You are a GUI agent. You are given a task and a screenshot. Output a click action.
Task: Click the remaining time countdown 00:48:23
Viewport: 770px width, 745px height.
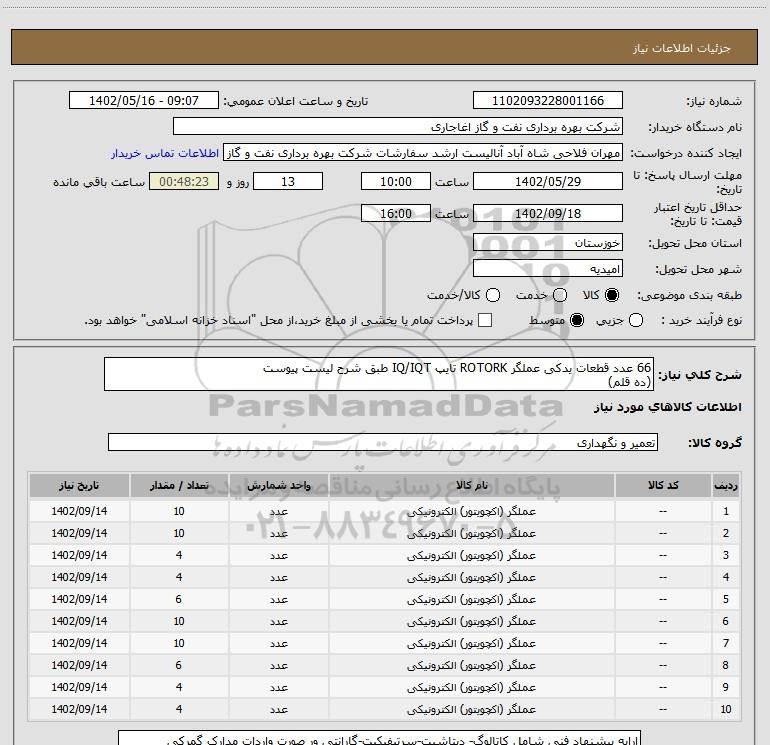pos(184,181)
